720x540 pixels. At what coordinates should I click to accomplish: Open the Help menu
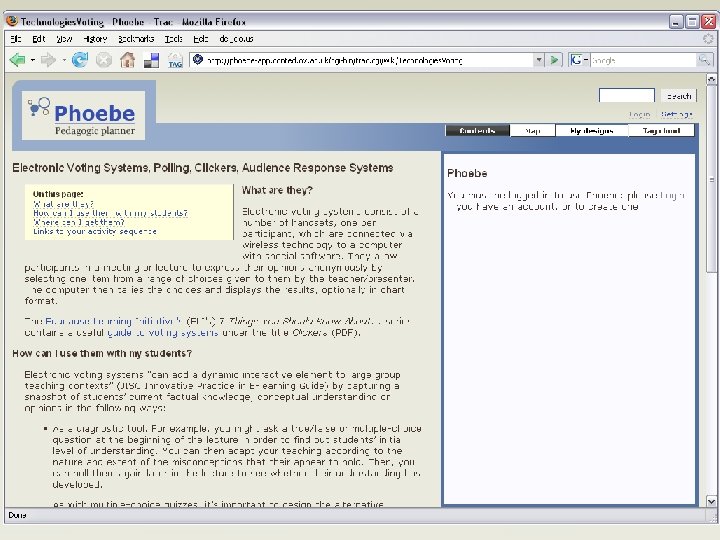tap(201, 39)
